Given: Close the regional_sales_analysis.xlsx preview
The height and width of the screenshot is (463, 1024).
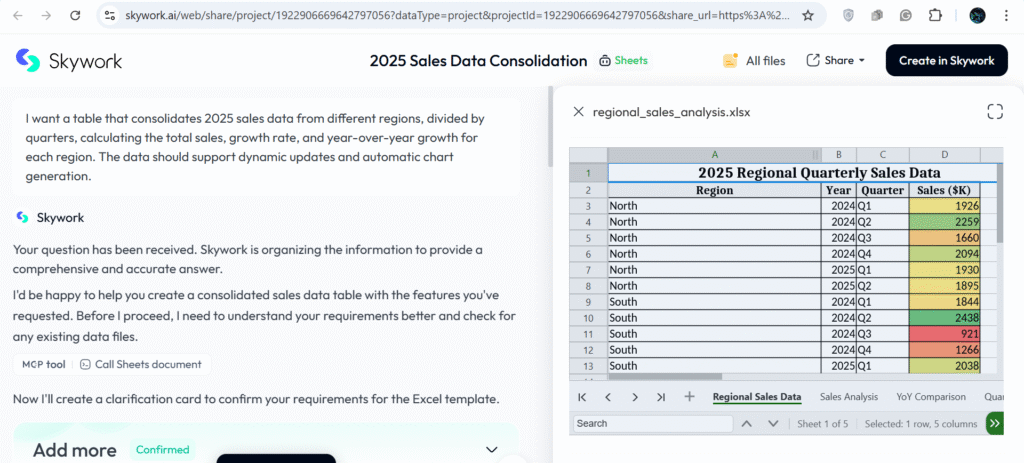Looking at the screenshot, I should click(578, 112).
